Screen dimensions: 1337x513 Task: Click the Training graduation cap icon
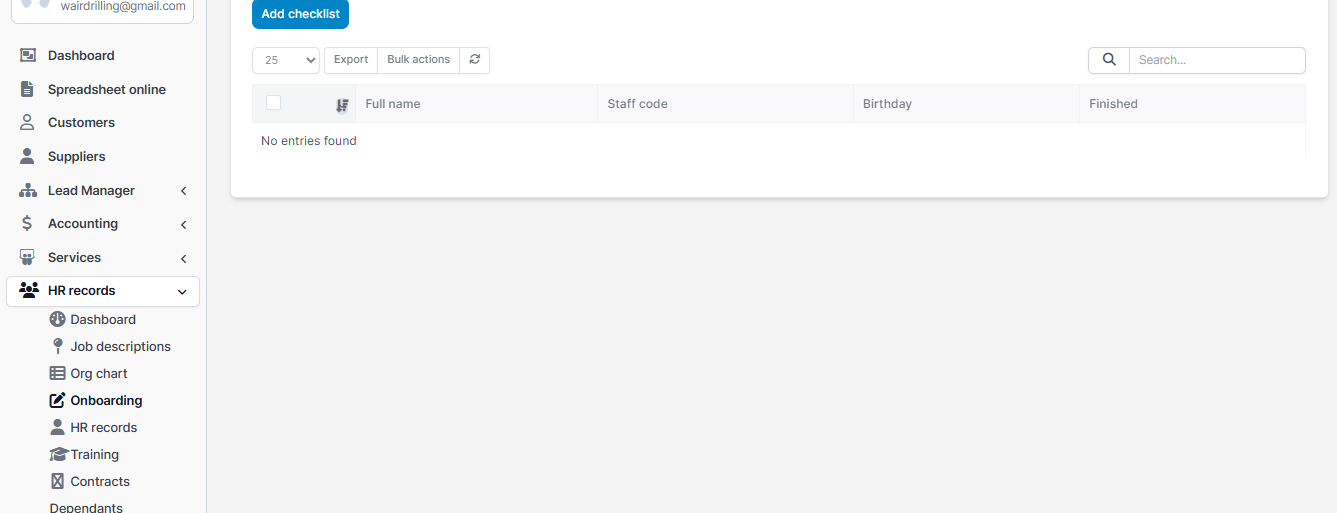[x=58, y=454]
